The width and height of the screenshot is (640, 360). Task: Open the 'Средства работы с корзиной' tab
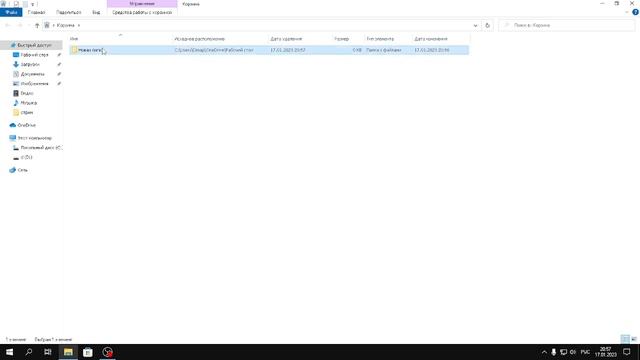pos(142,12)
